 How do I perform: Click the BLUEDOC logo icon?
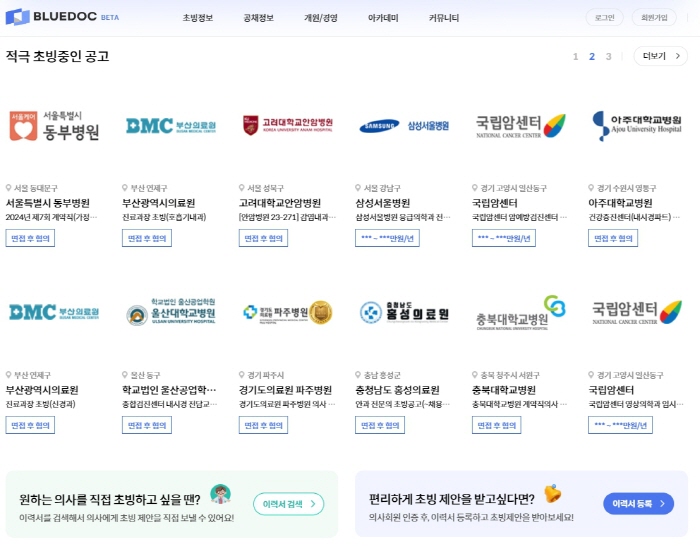pos(17,17)
